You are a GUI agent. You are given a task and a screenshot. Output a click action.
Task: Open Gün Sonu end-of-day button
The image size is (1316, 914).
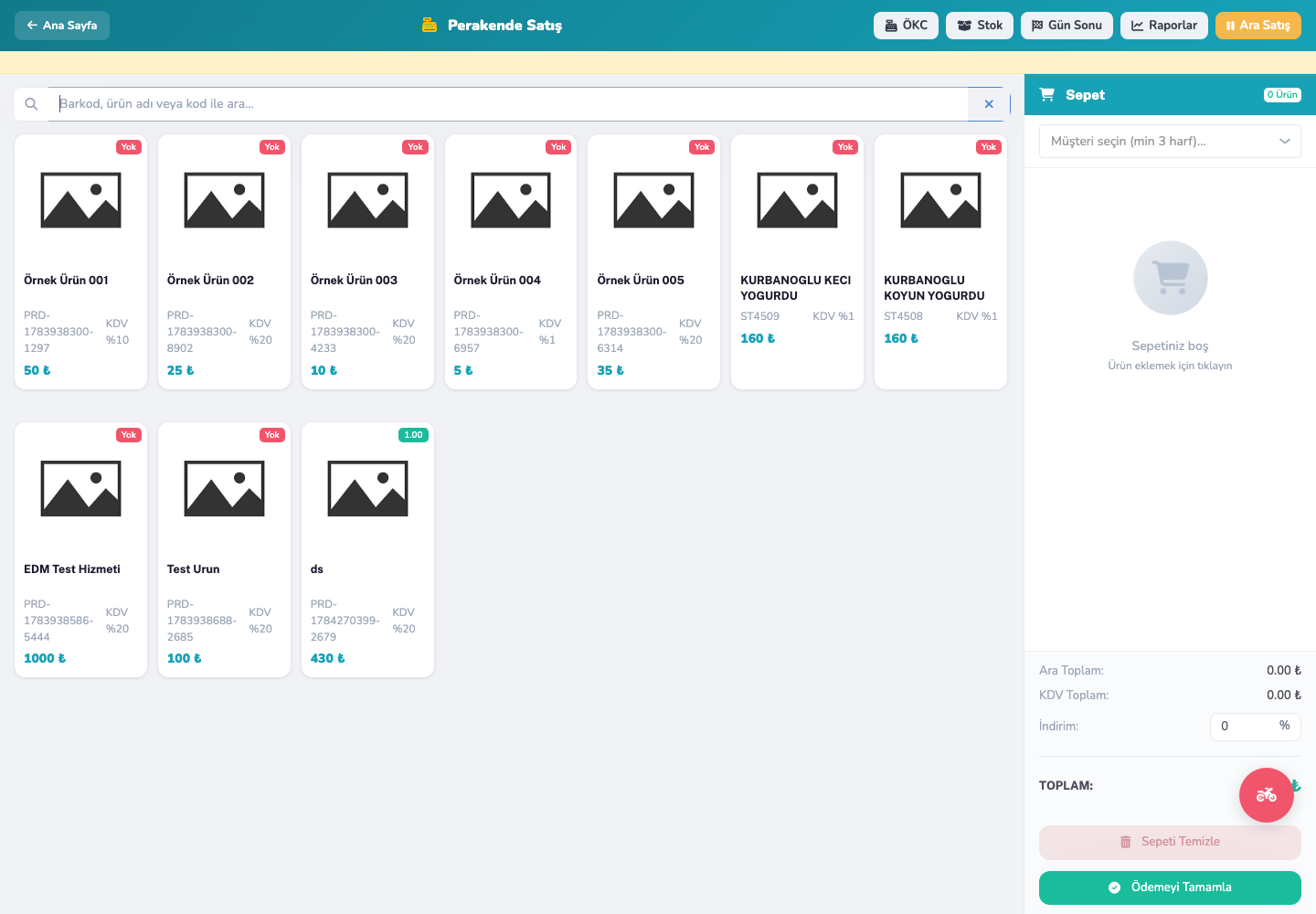pyautogui.click(x=1067, y=26)
